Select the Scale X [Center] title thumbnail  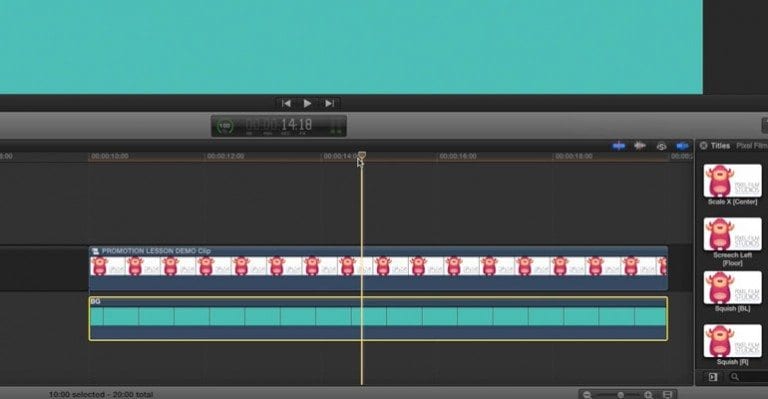pyautogui.click(x=732, y=181)
